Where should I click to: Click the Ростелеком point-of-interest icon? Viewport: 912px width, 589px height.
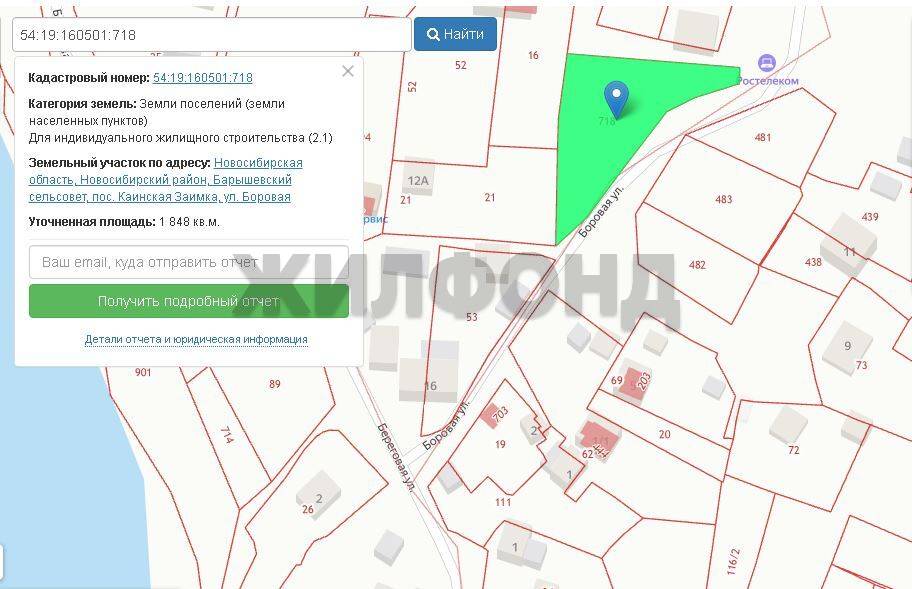click(x=766, y=63)
